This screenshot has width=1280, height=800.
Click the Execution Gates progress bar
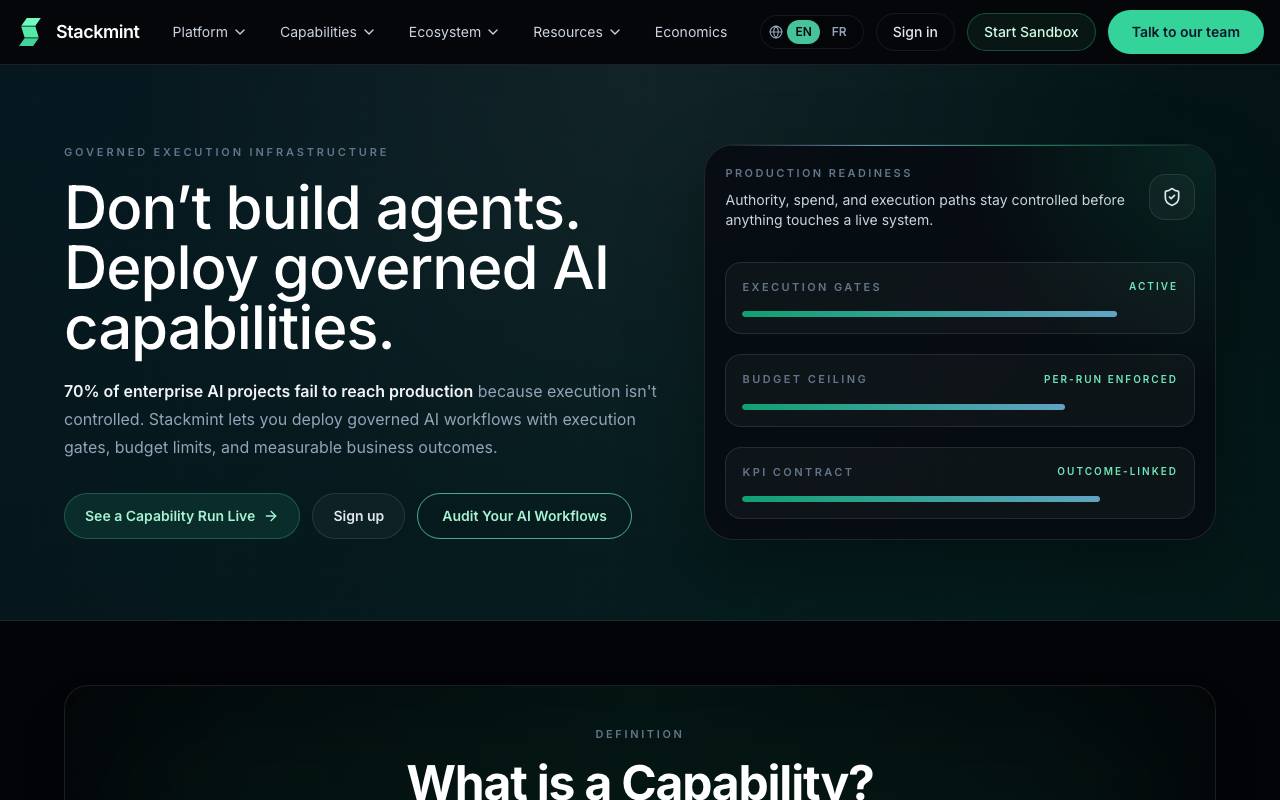(929, 314)
